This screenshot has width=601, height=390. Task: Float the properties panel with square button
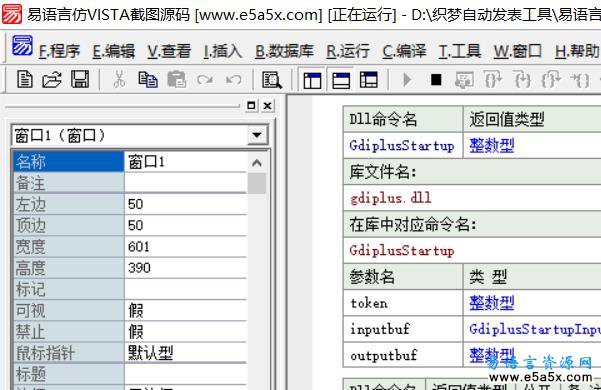pyautogui.click(x=251, y=105)
